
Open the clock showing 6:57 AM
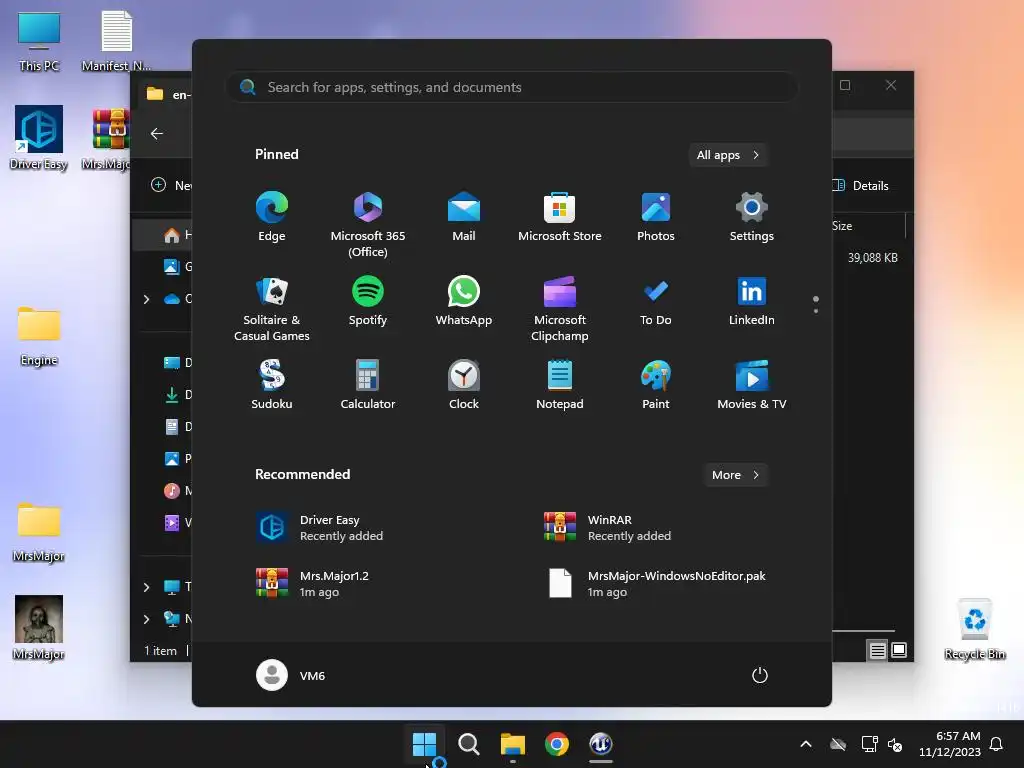[950, 744]
